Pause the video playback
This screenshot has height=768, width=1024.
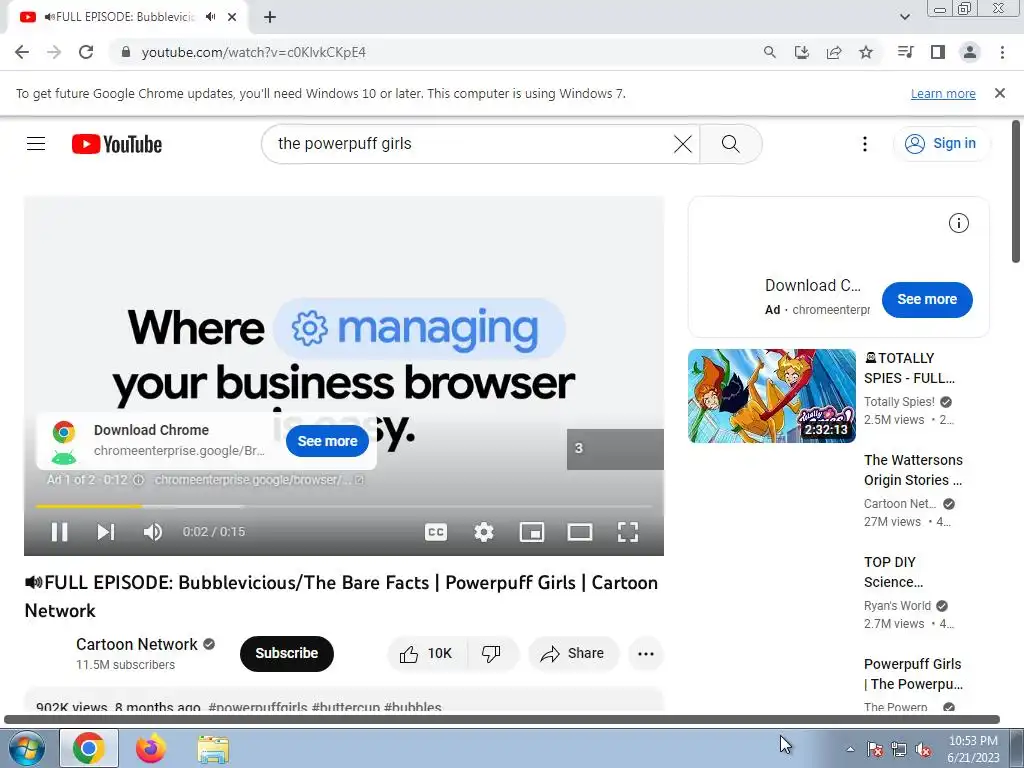[59, 532]
